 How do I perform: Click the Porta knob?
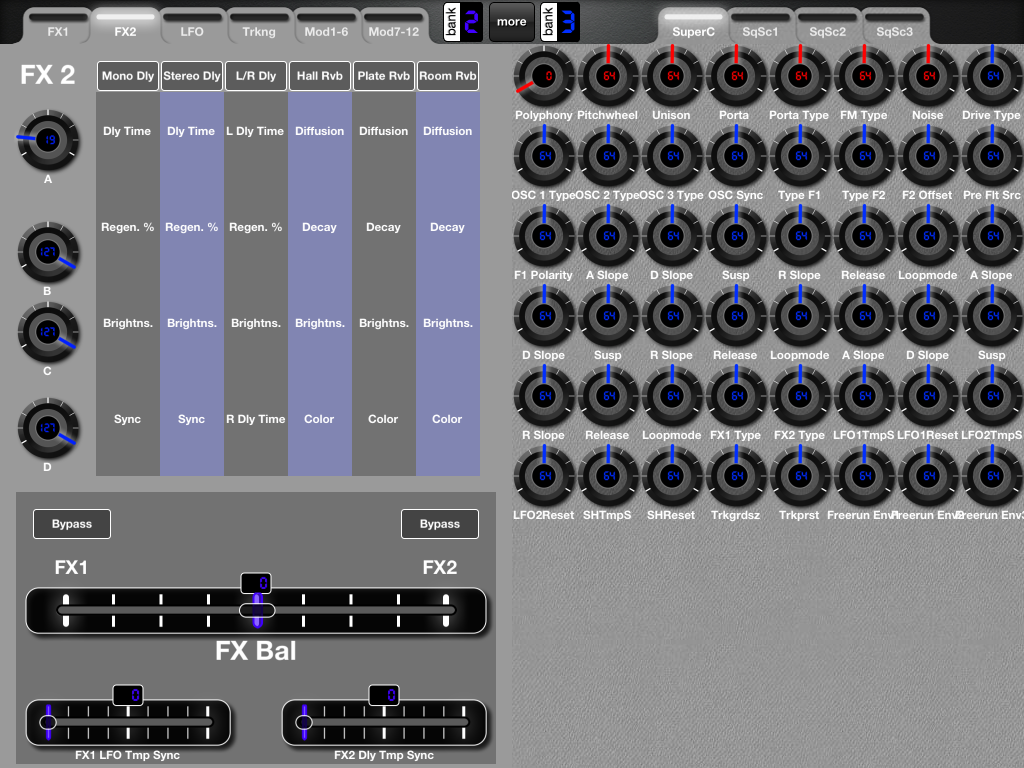click(x=736, y=76)
